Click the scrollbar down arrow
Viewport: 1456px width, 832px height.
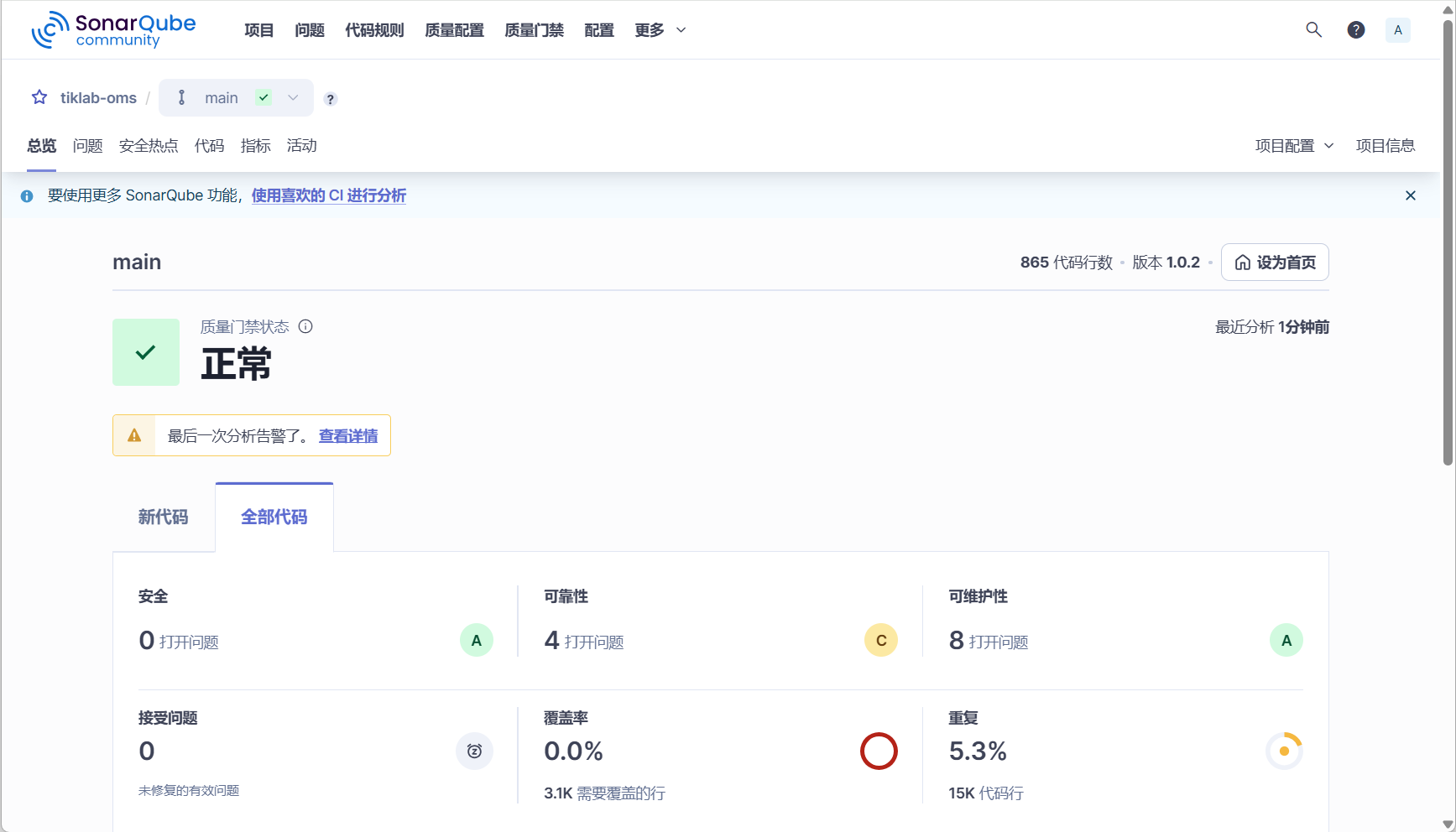pos(1448,824)
